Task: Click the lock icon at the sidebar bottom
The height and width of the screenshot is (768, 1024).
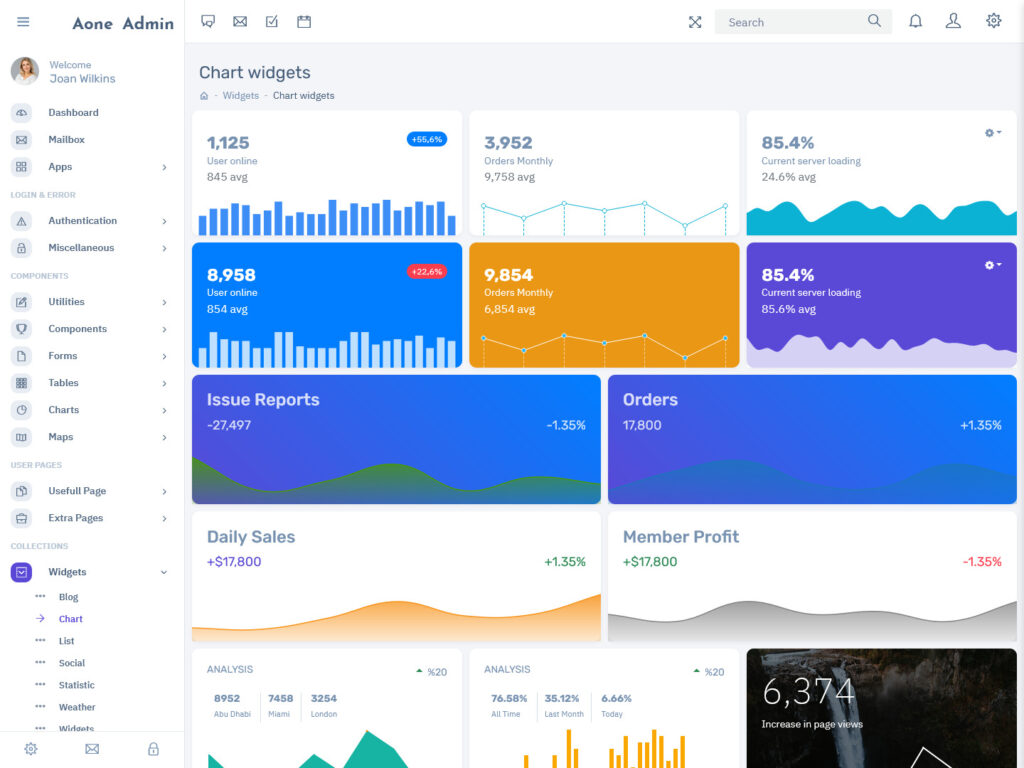Action: 153,749
